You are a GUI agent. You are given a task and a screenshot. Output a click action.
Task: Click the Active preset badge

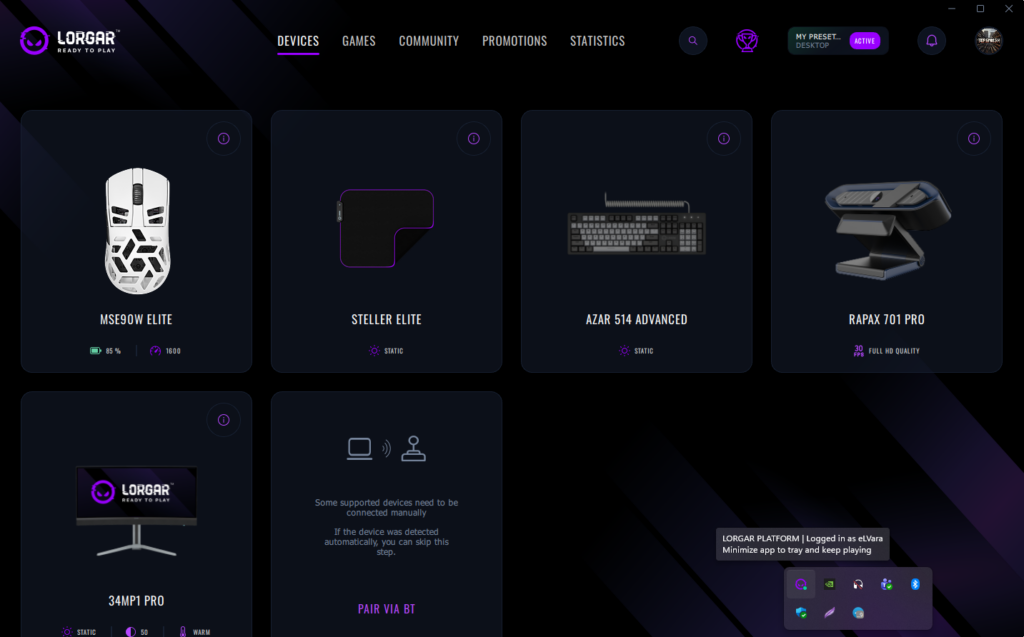pyautogui.click(x=864, y=41)
